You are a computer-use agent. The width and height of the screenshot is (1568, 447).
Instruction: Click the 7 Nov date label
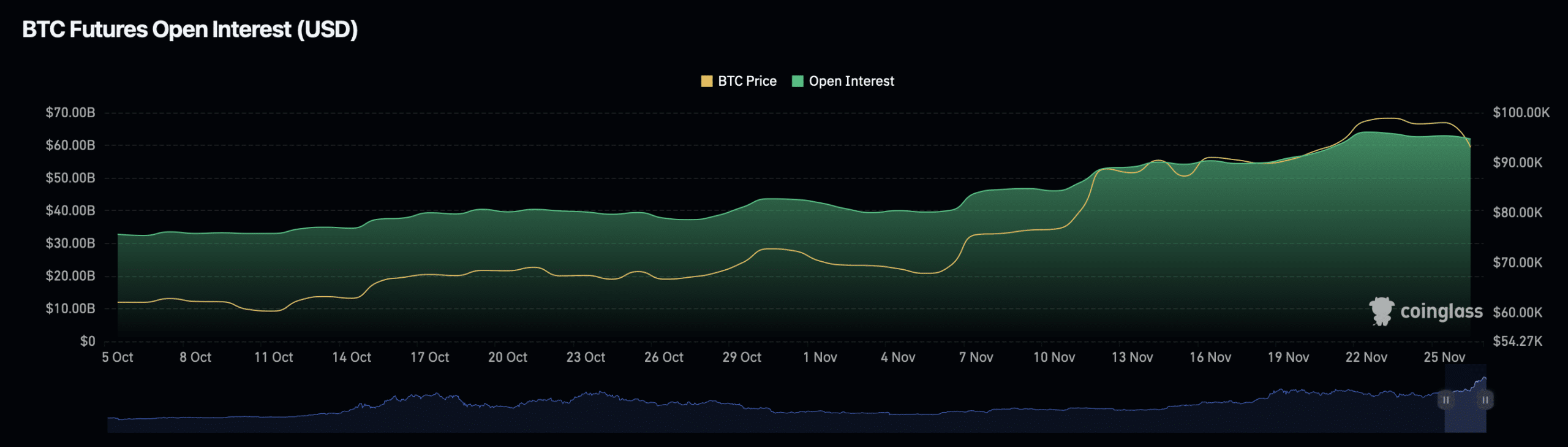click(x=976, y=357)
